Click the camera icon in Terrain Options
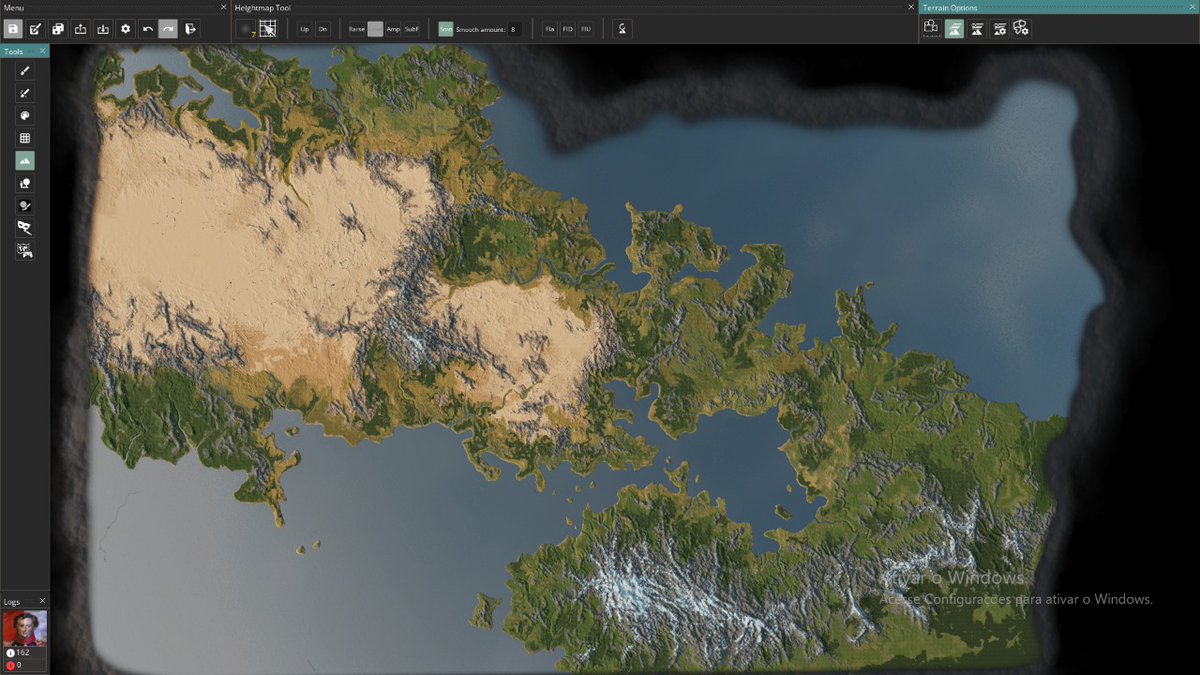This screenshot has height=675, width=1200. 931,29
